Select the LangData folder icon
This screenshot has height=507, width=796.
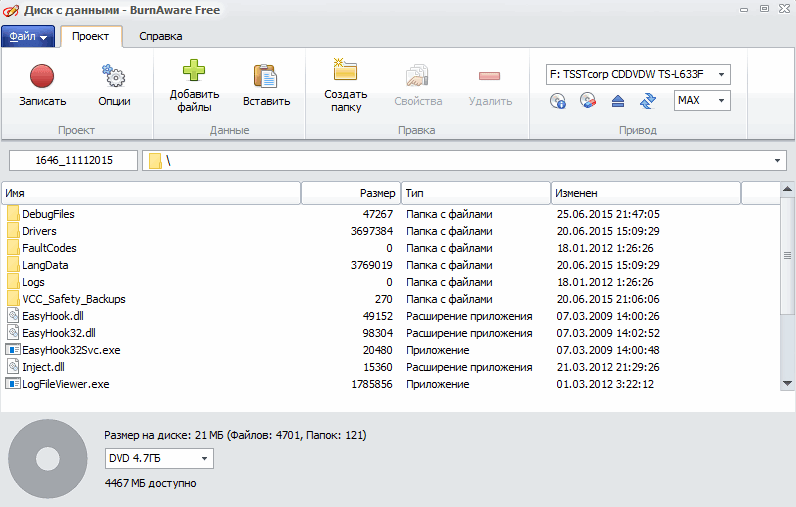[13, 265]
